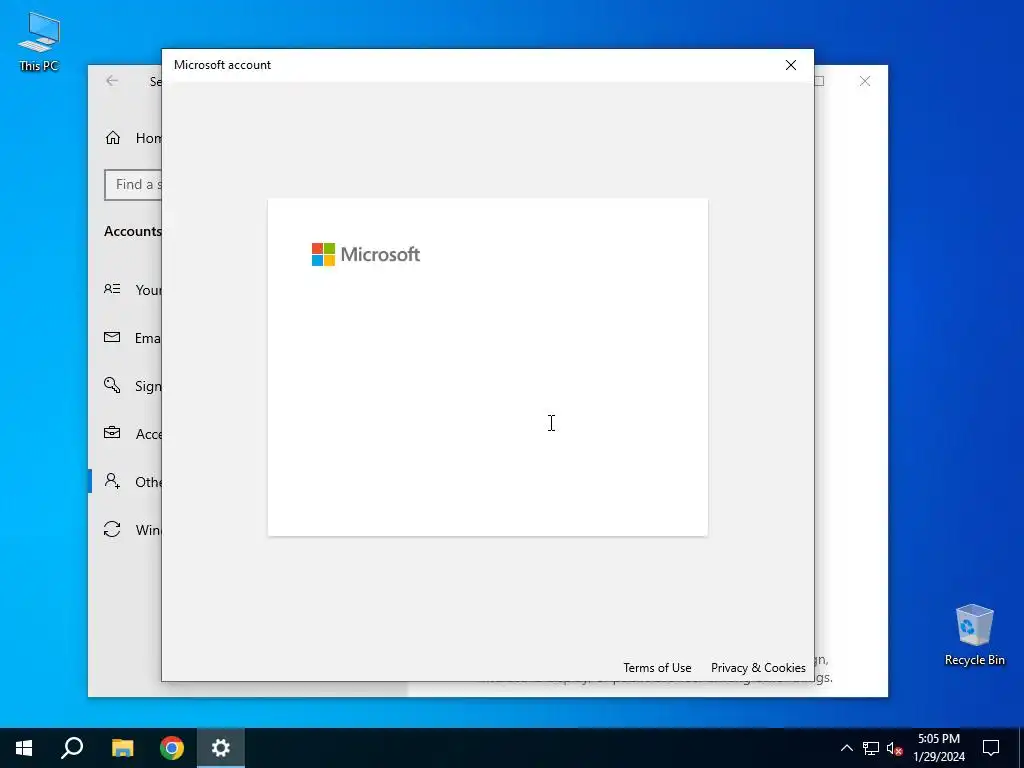Open the notification center icon
The height and width of the screenshot is (768, 1024).
pos(991,748)
